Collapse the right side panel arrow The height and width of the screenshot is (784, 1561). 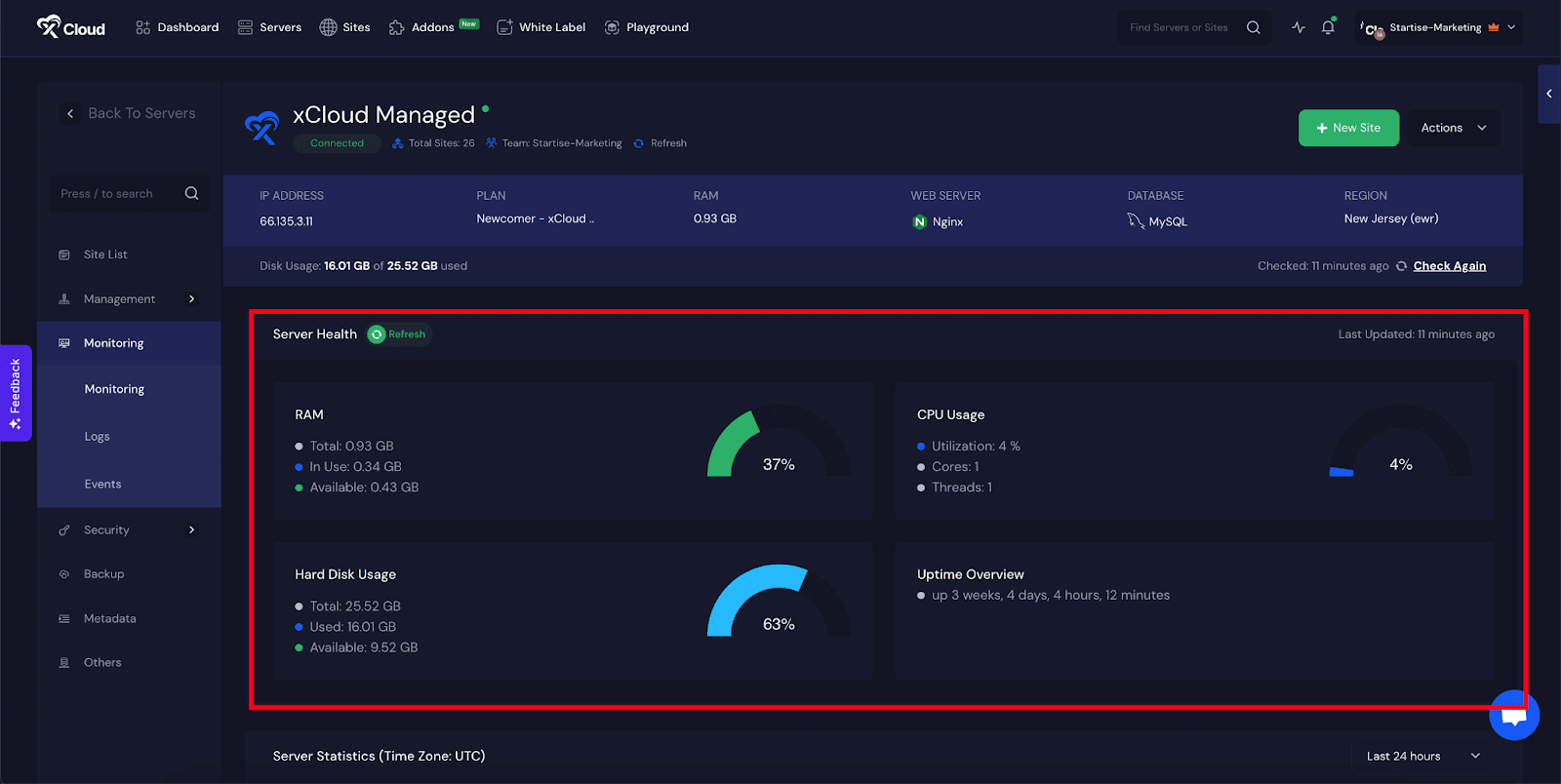pos(1548,94)
